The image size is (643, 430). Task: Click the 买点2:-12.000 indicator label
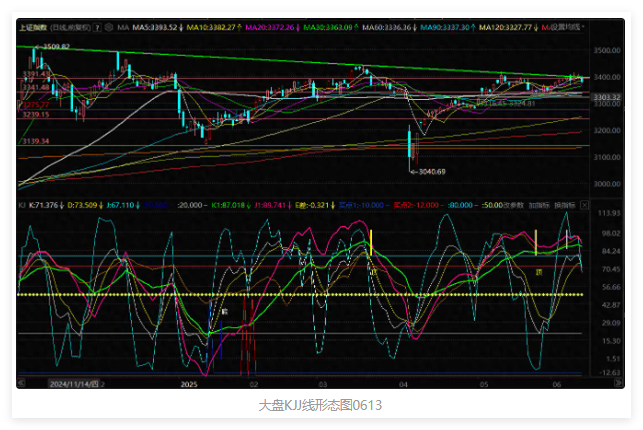(416, 205)
